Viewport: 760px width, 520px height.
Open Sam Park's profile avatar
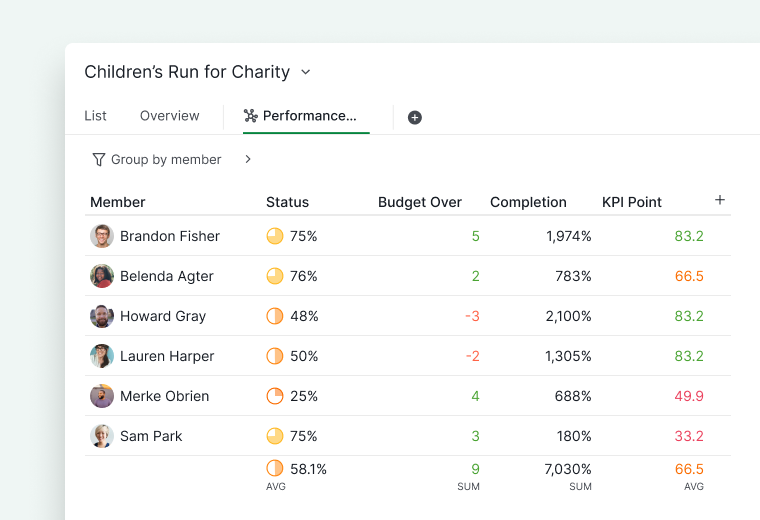[102, 436]
